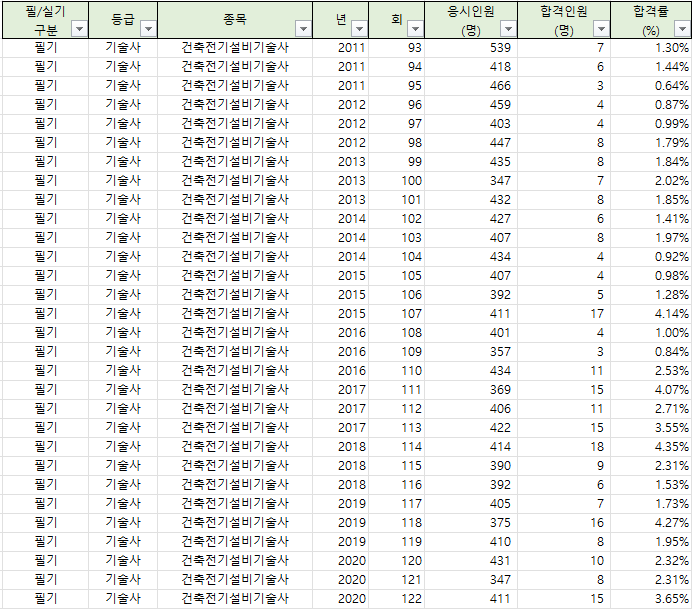This screenshot has height=609, width=692.
Task: Click pass rate cell 4.14%
Action: point(651,313)
